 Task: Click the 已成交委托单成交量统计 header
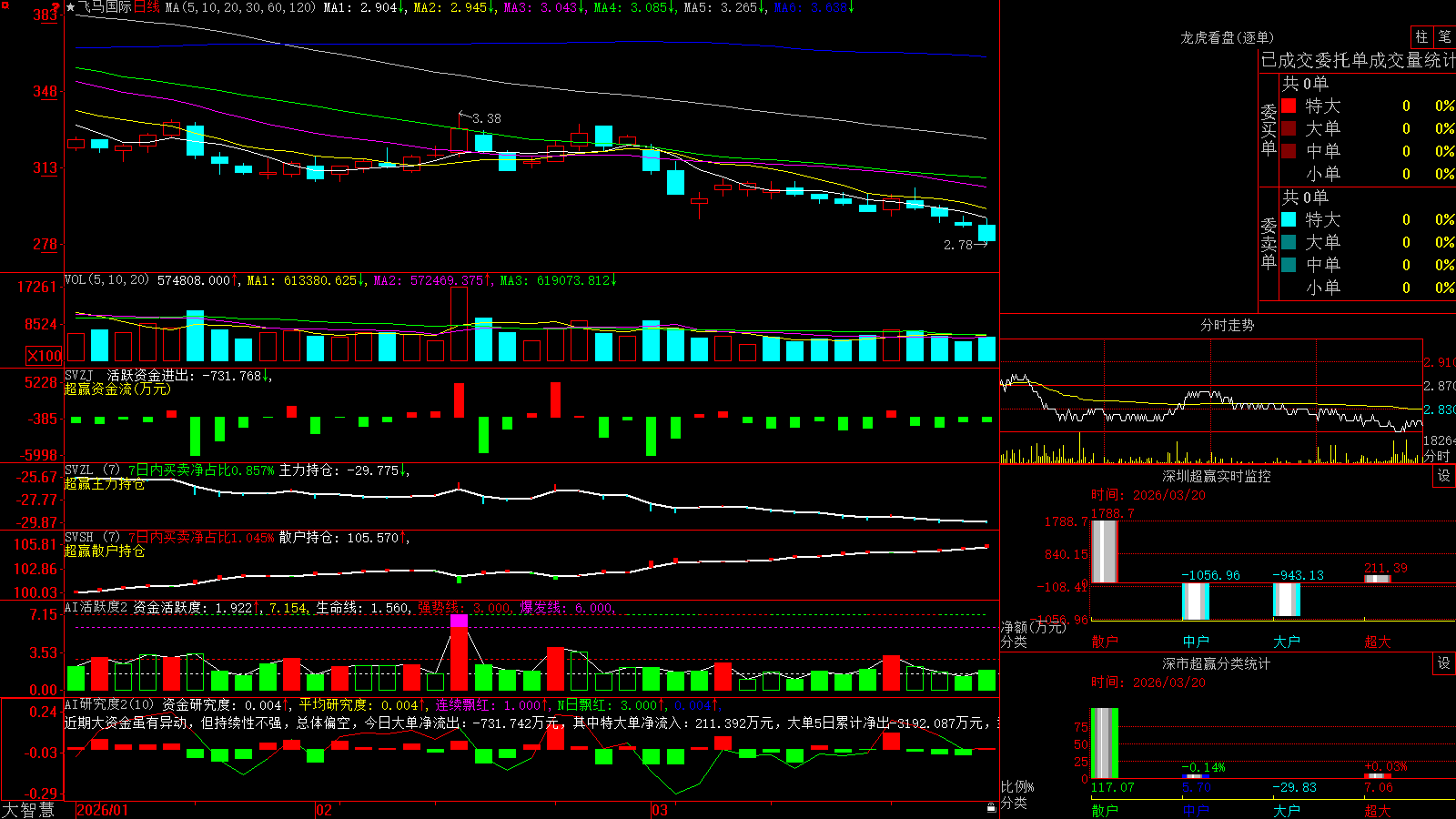click(1358, 60)
